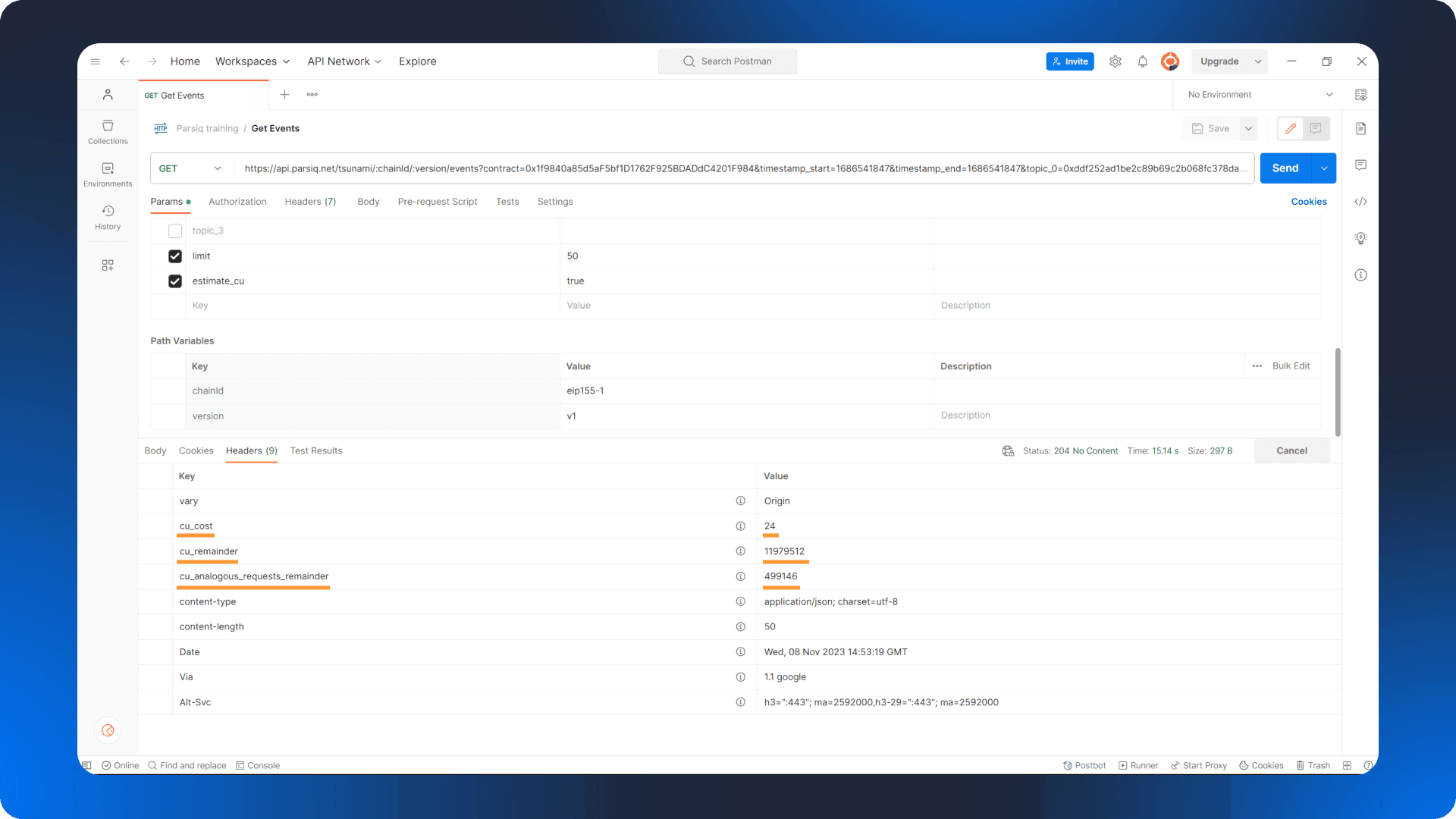
Task: Open the hamburger menu icon
Action: [x=95, y=61]
